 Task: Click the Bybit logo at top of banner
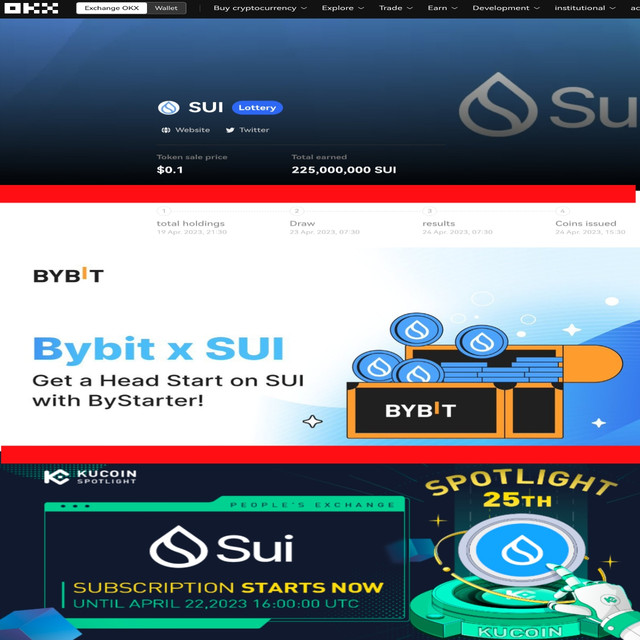click(x=68, y=276)
